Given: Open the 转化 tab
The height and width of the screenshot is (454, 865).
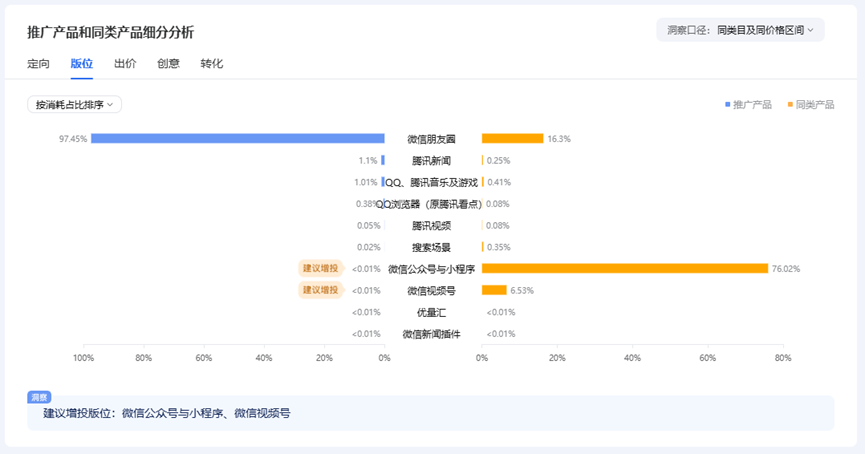Looking at the screenshot, I should click(x=212, y=63).
